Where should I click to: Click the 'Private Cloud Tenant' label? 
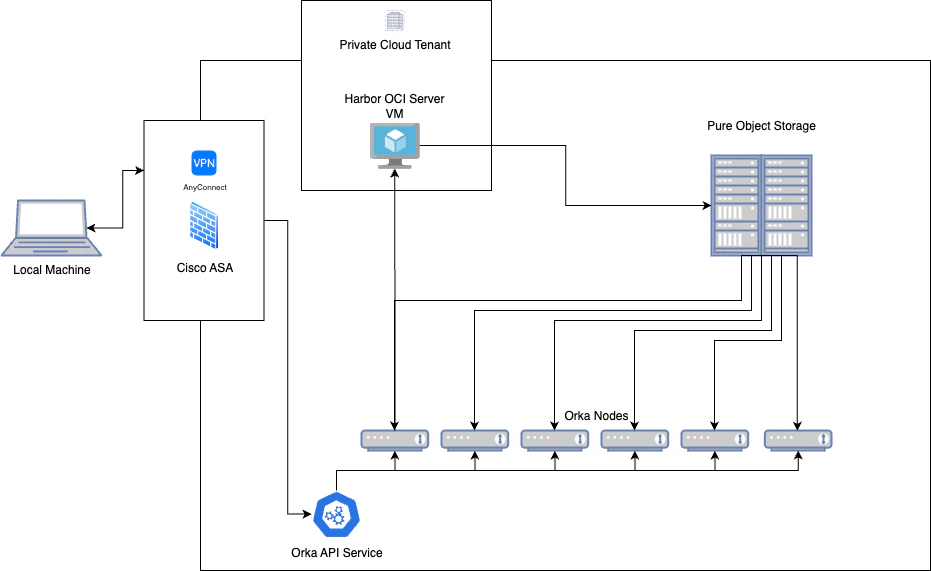[395, 45]
